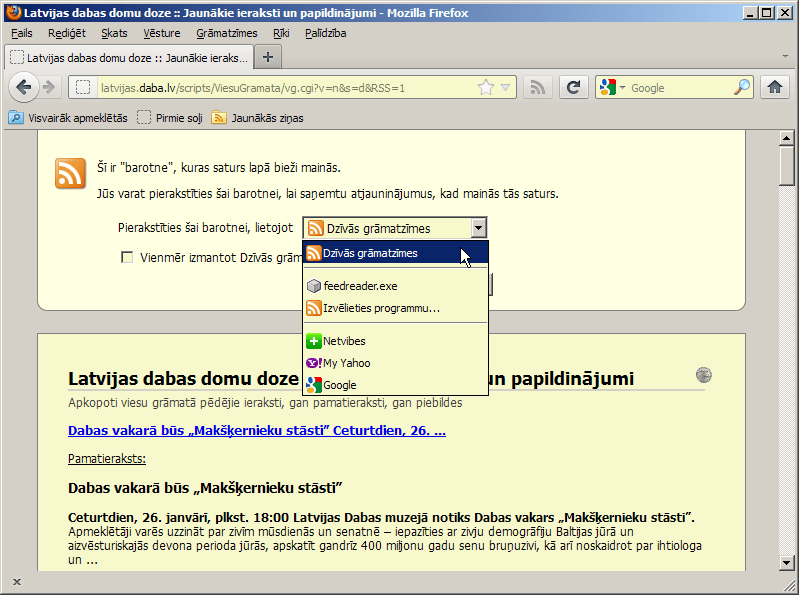Open the Rīki menu
Viewport: 799px width, 595px height.
pos(281,33)
